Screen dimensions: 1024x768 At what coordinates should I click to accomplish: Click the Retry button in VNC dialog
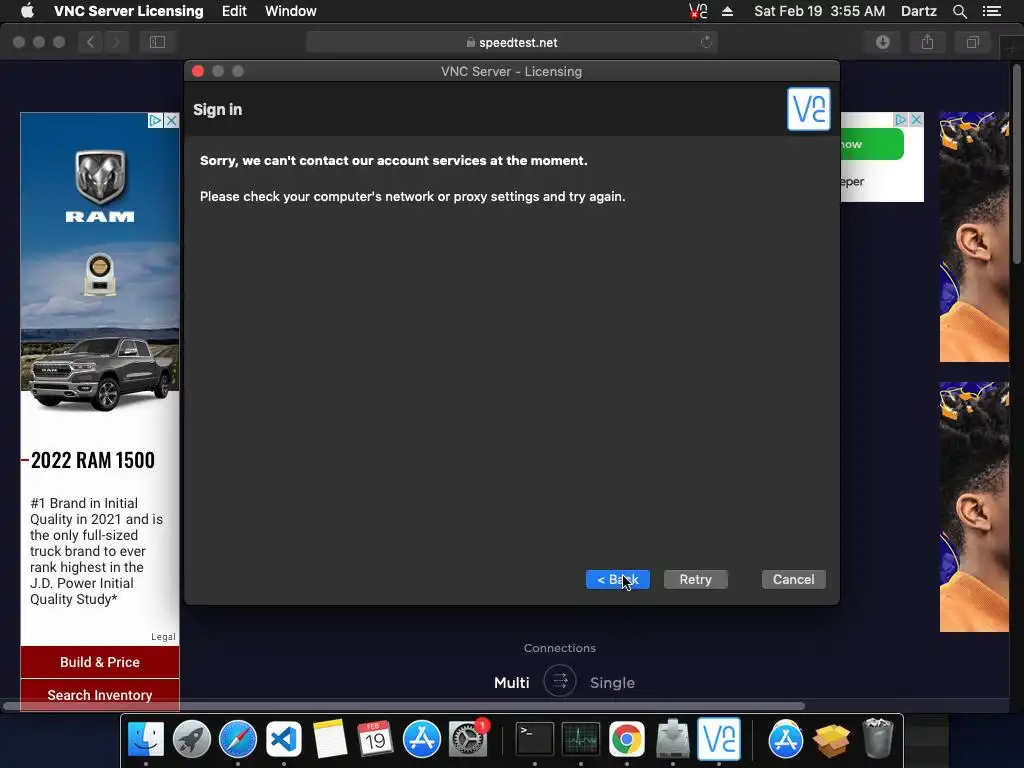click(696, 579)
